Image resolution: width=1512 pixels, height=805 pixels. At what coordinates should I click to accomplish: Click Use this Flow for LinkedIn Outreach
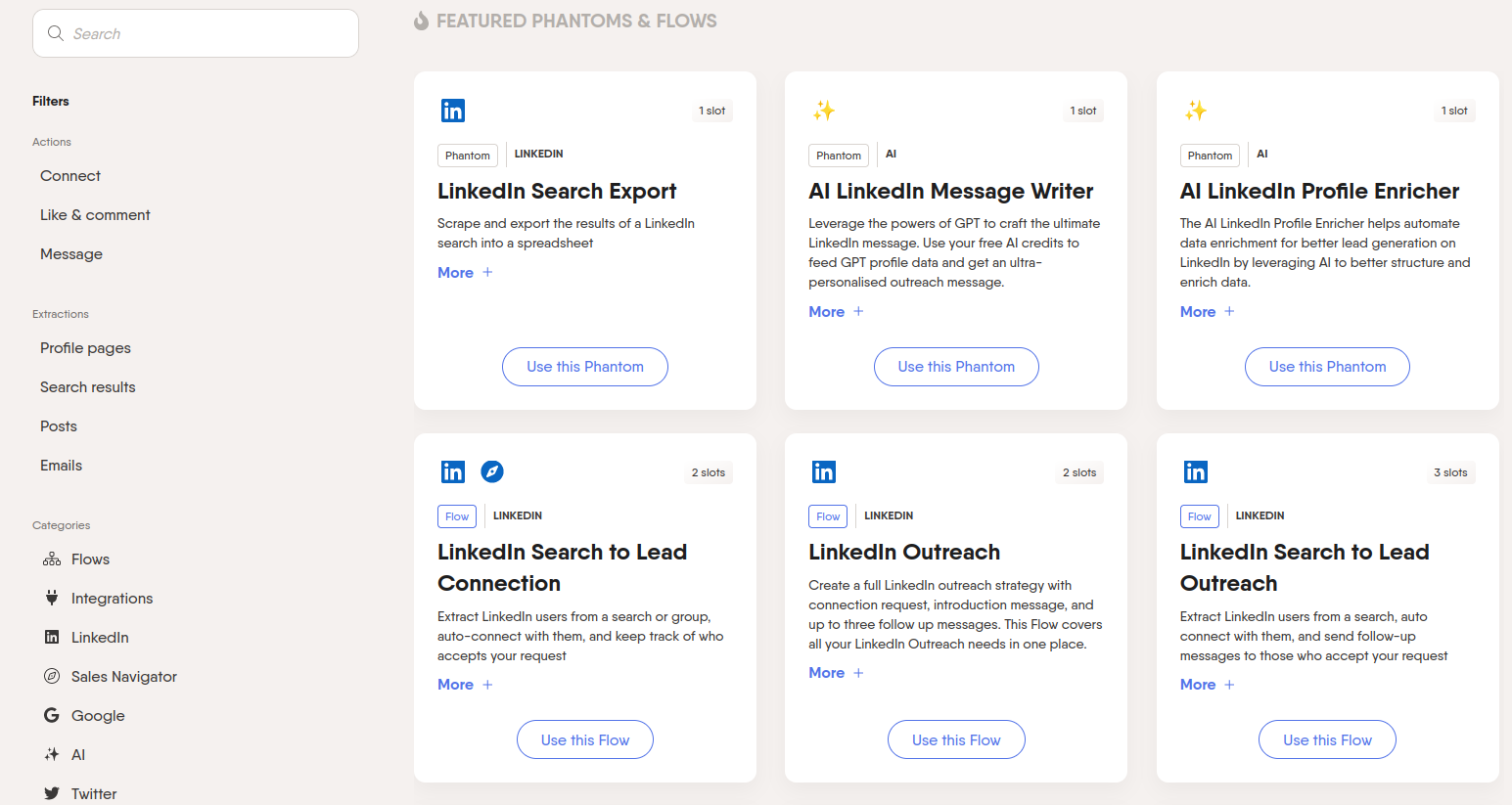click(x=956, y=740)
